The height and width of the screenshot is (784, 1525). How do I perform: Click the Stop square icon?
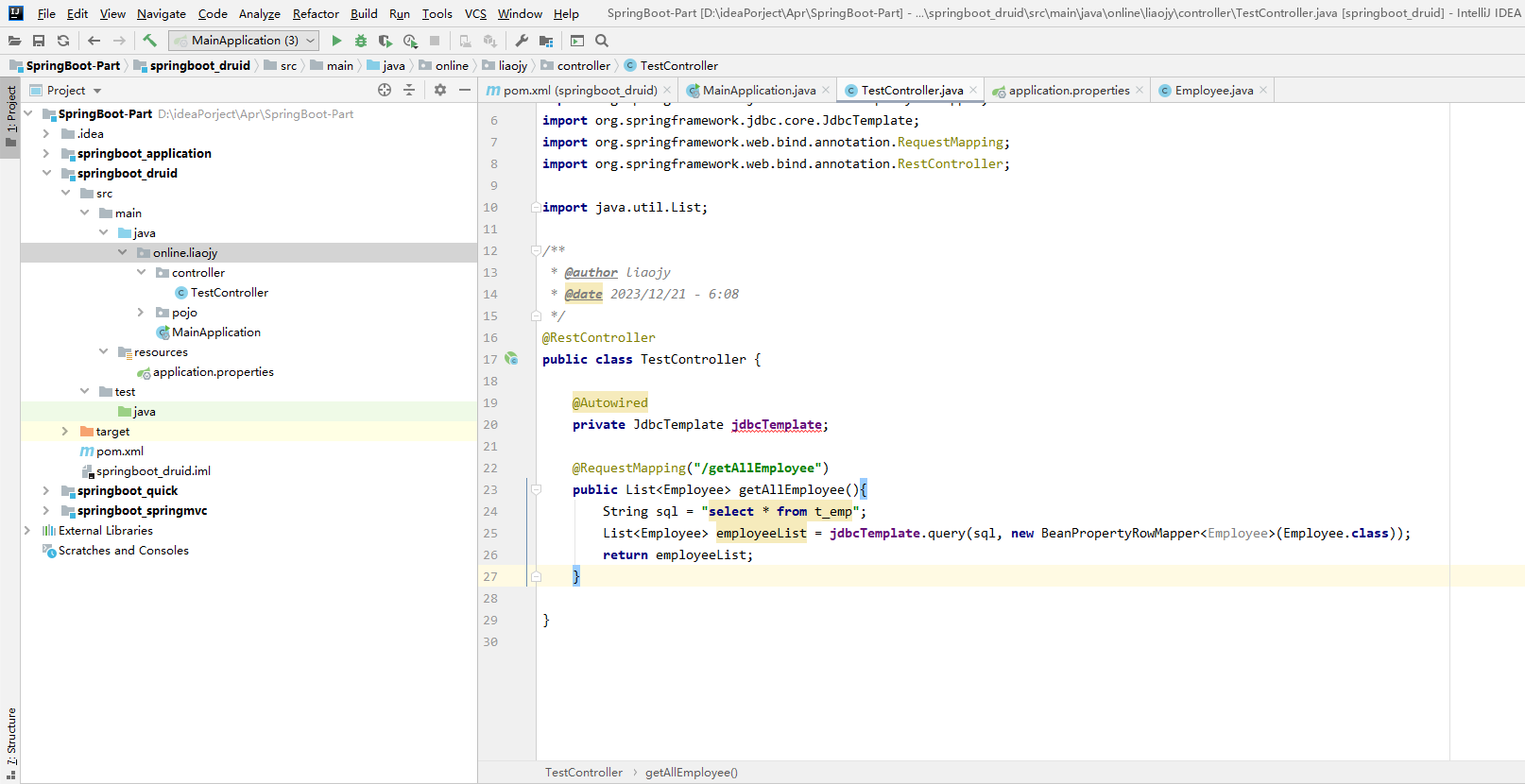coord(435,41)
